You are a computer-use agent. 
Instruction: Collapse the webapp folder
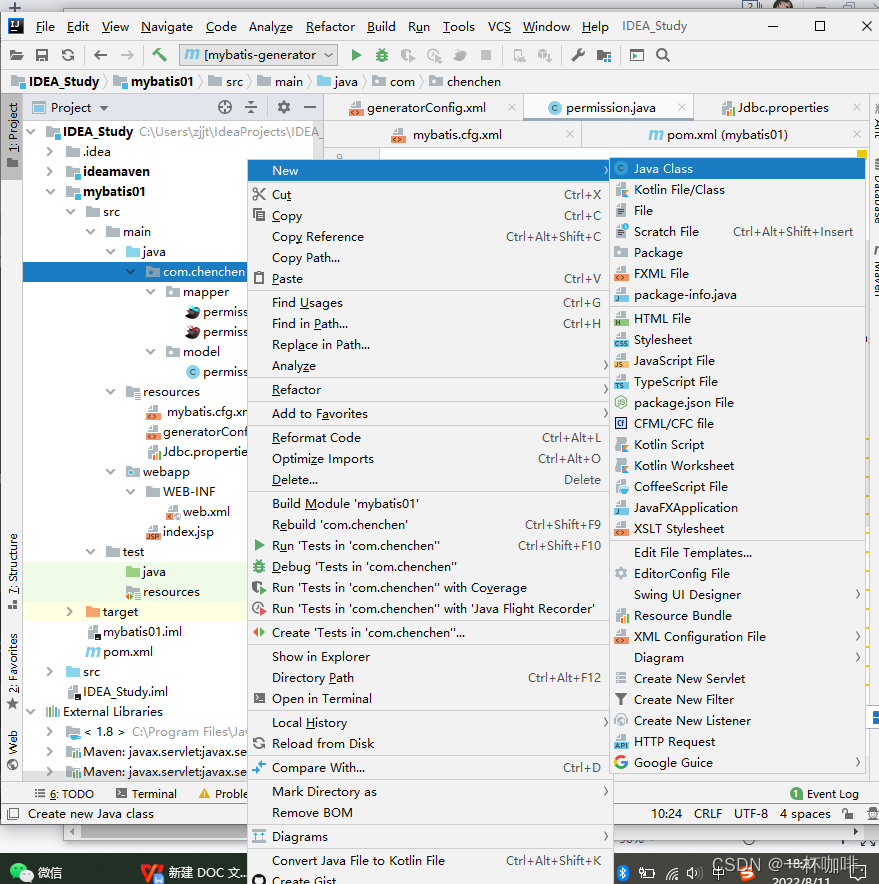(111, 472)
